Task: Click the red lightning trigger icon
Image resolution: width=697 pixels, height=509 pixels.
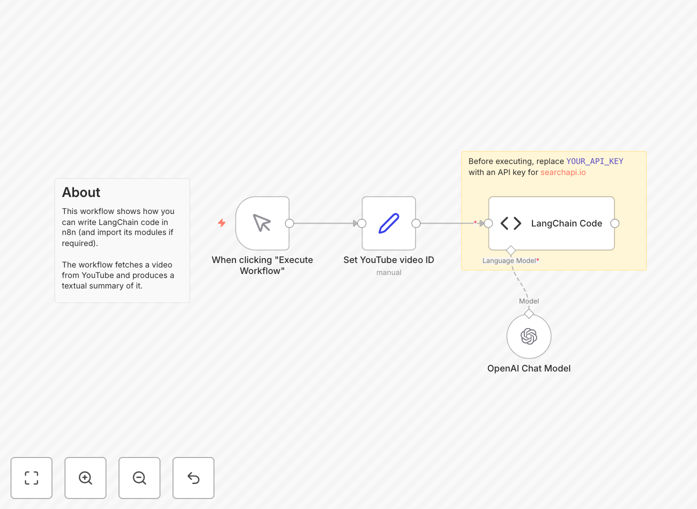Action: click(x=222, y=223)
